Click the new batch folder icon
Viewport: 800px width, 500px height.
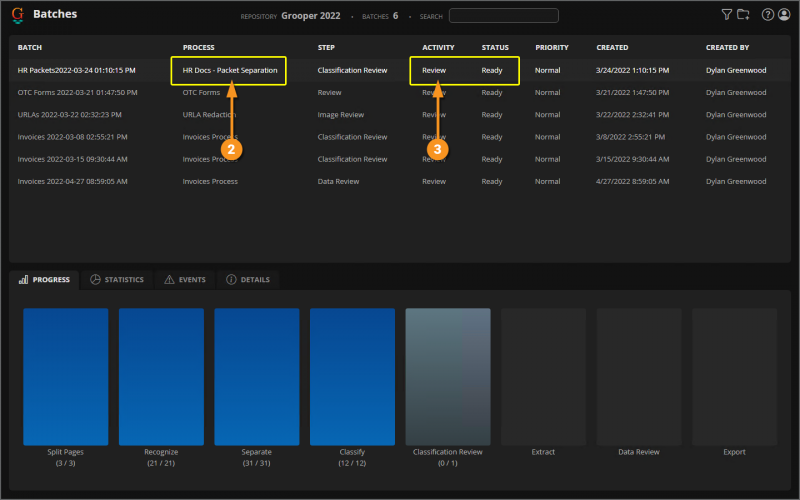click(743, 15)
